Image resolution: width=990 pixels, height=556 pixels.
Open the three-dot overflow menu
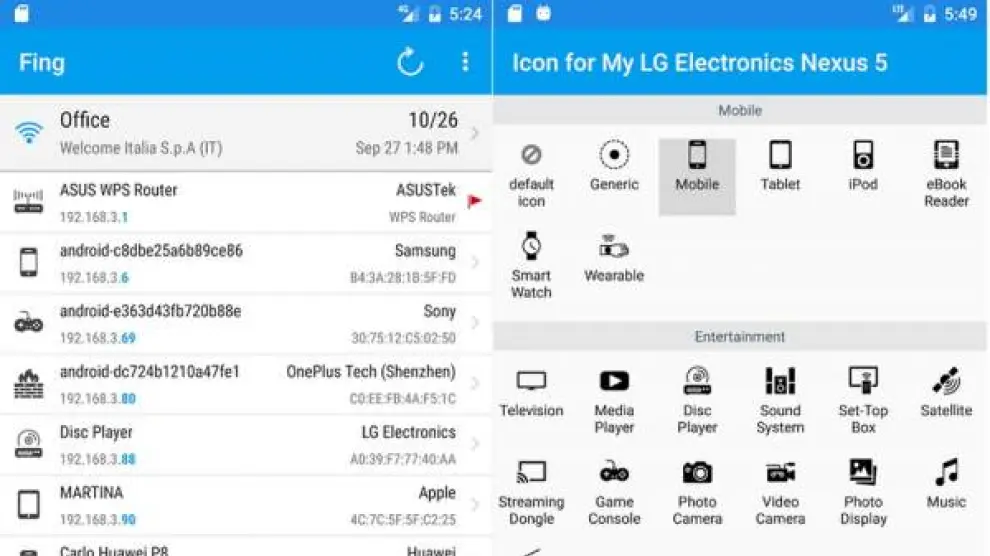coord(465,62)
